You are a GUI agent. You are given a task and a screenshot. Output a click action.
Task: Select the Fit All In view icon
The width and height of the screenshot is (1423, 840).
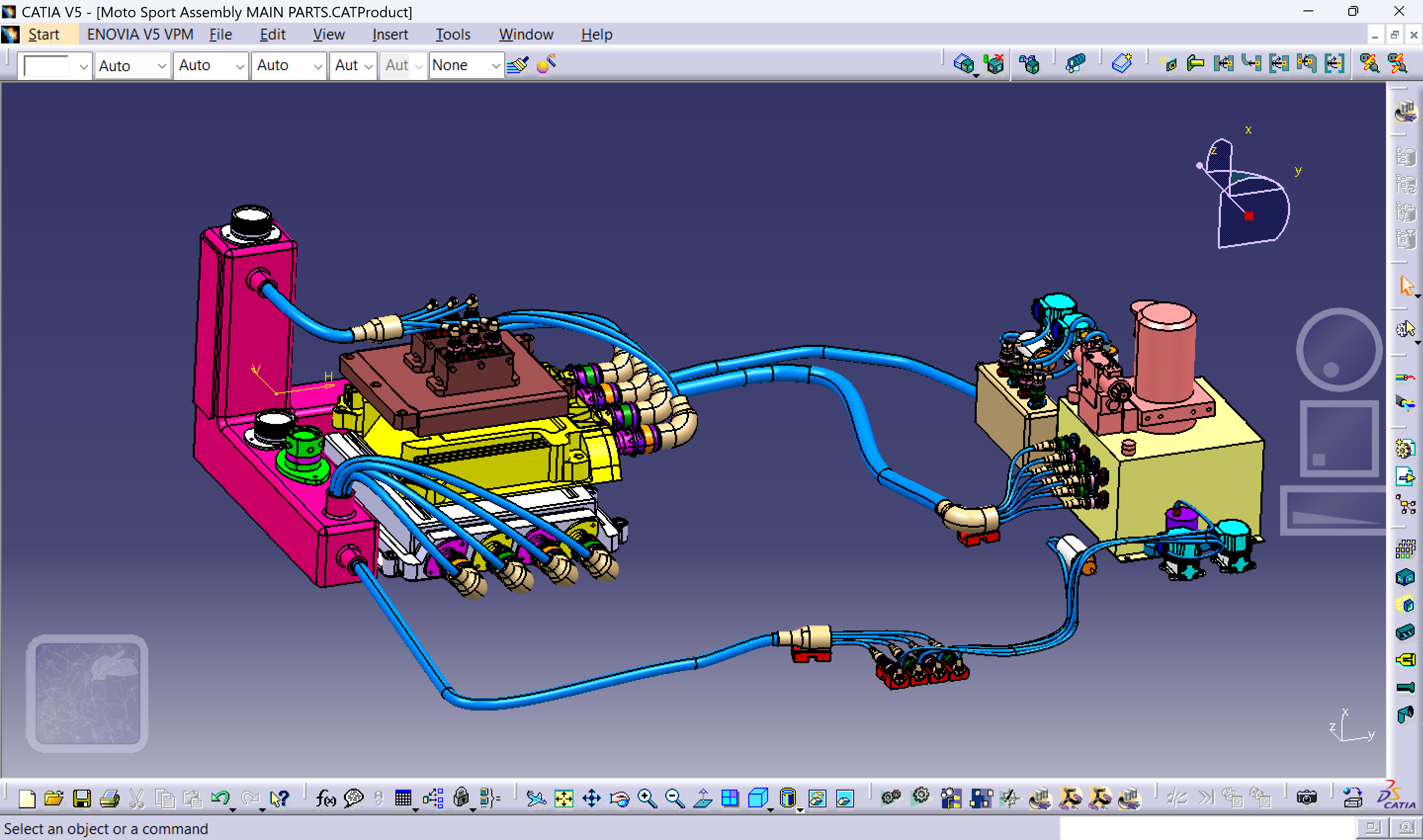(x=564, y=798)
